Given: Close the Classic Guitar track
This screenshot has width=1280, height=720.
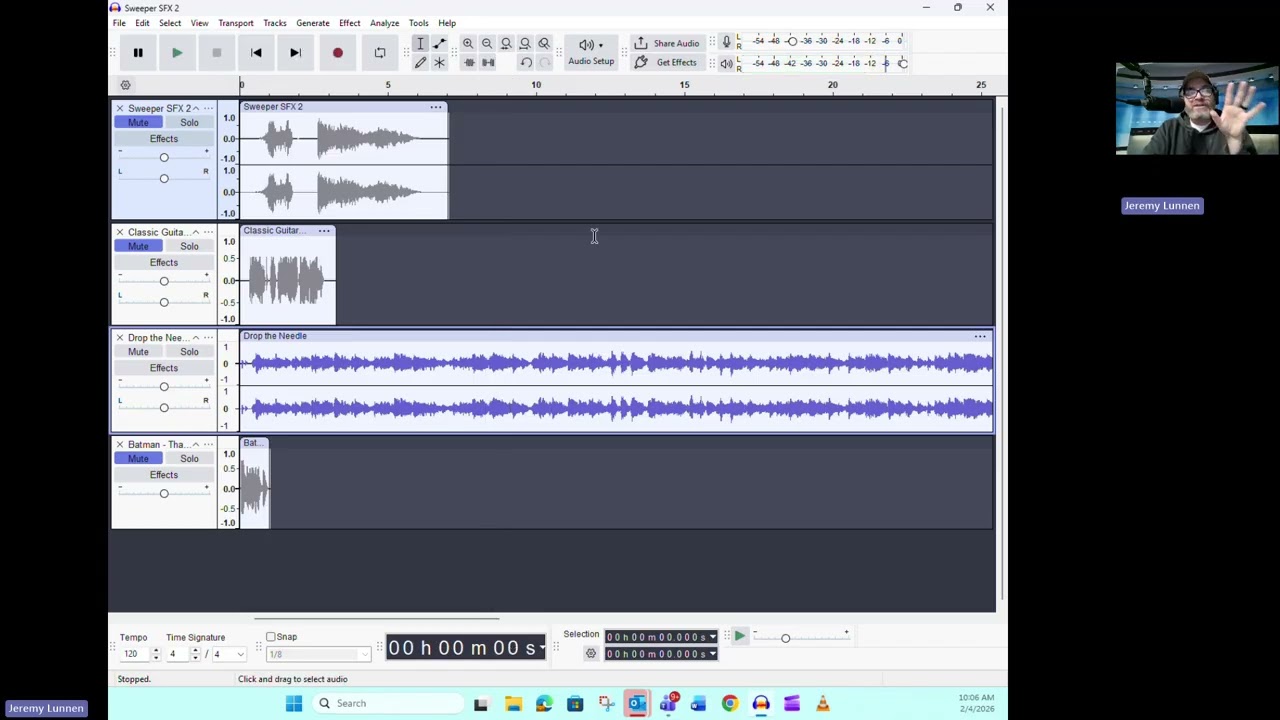Looking at the screenshot, I should coord(120,232).
